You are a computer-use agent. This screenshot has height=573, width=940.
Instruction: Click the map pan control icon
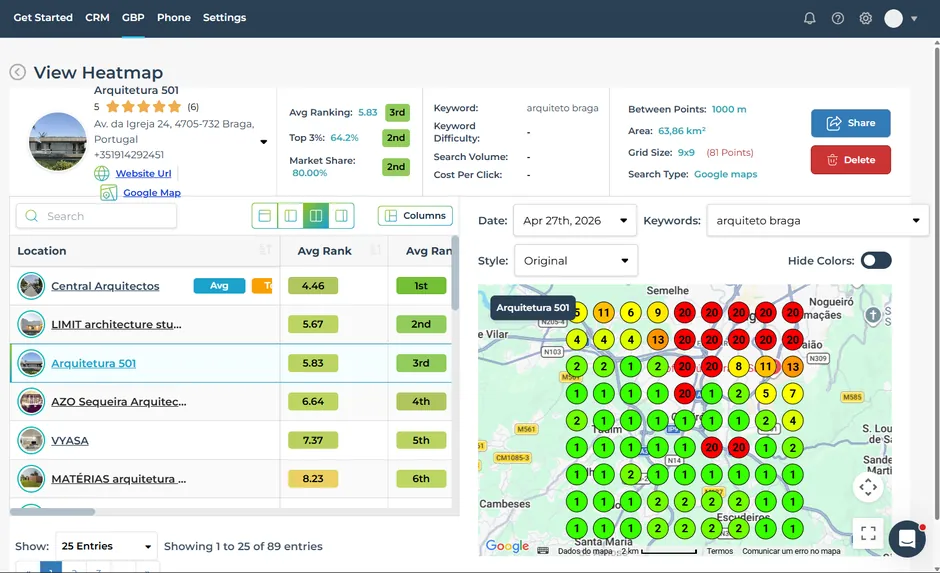pos(868,487)
